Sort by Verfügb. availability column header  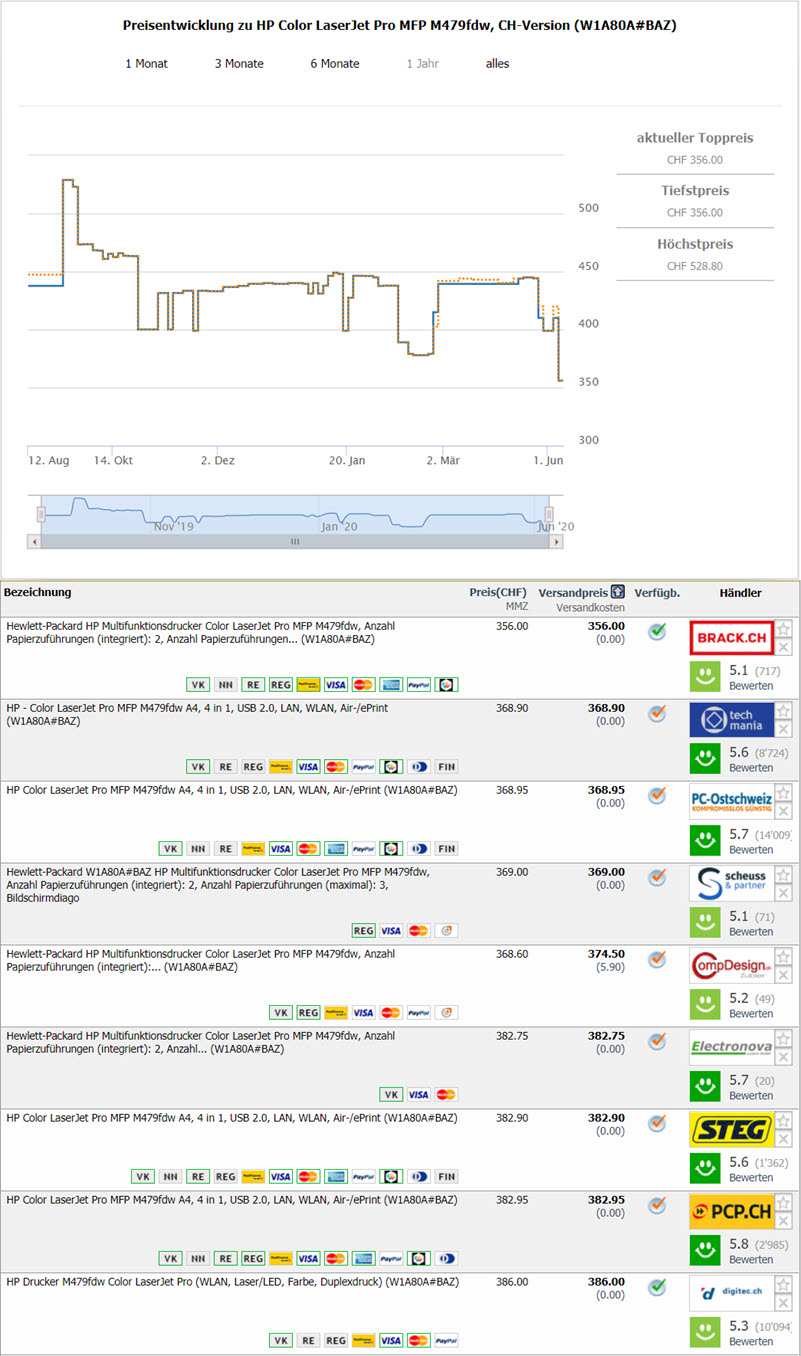(657, 593)
